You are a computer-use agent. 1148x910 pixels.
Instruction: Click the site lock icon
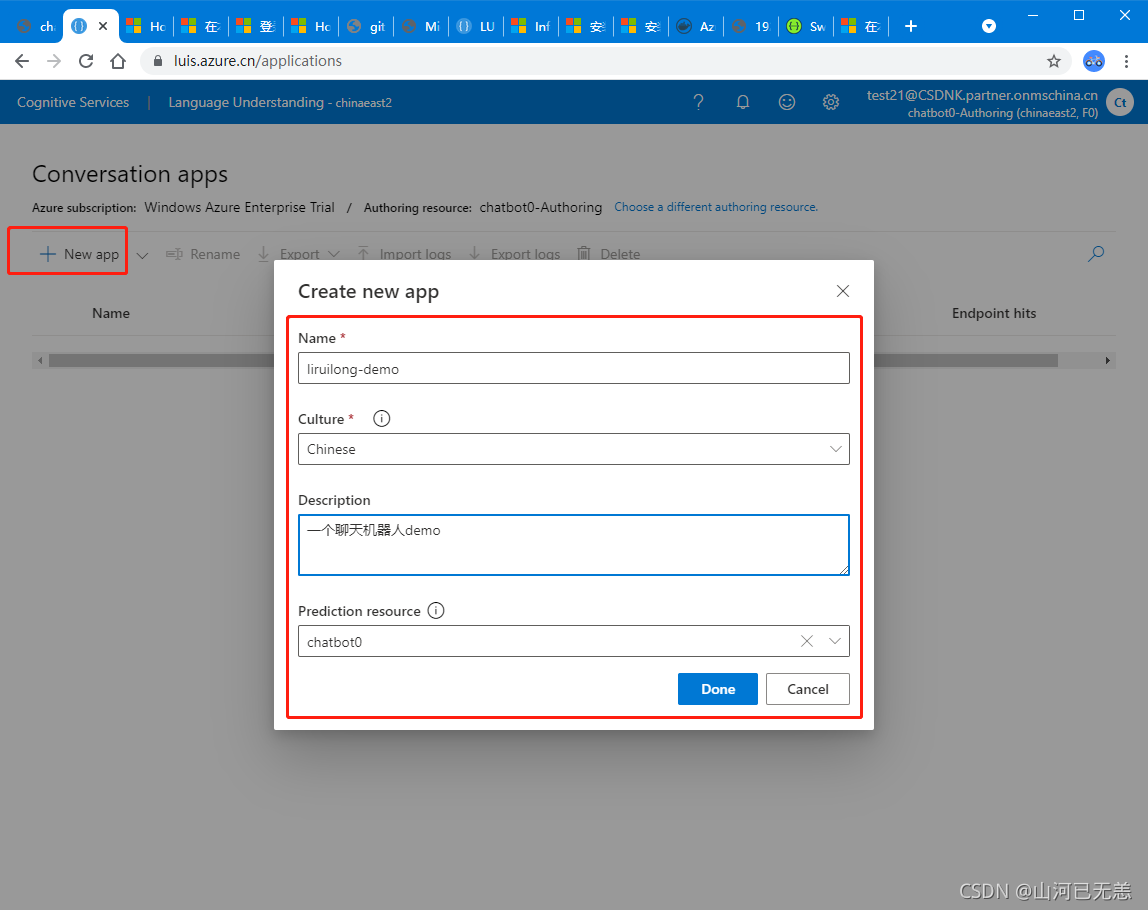coord(157,61)
